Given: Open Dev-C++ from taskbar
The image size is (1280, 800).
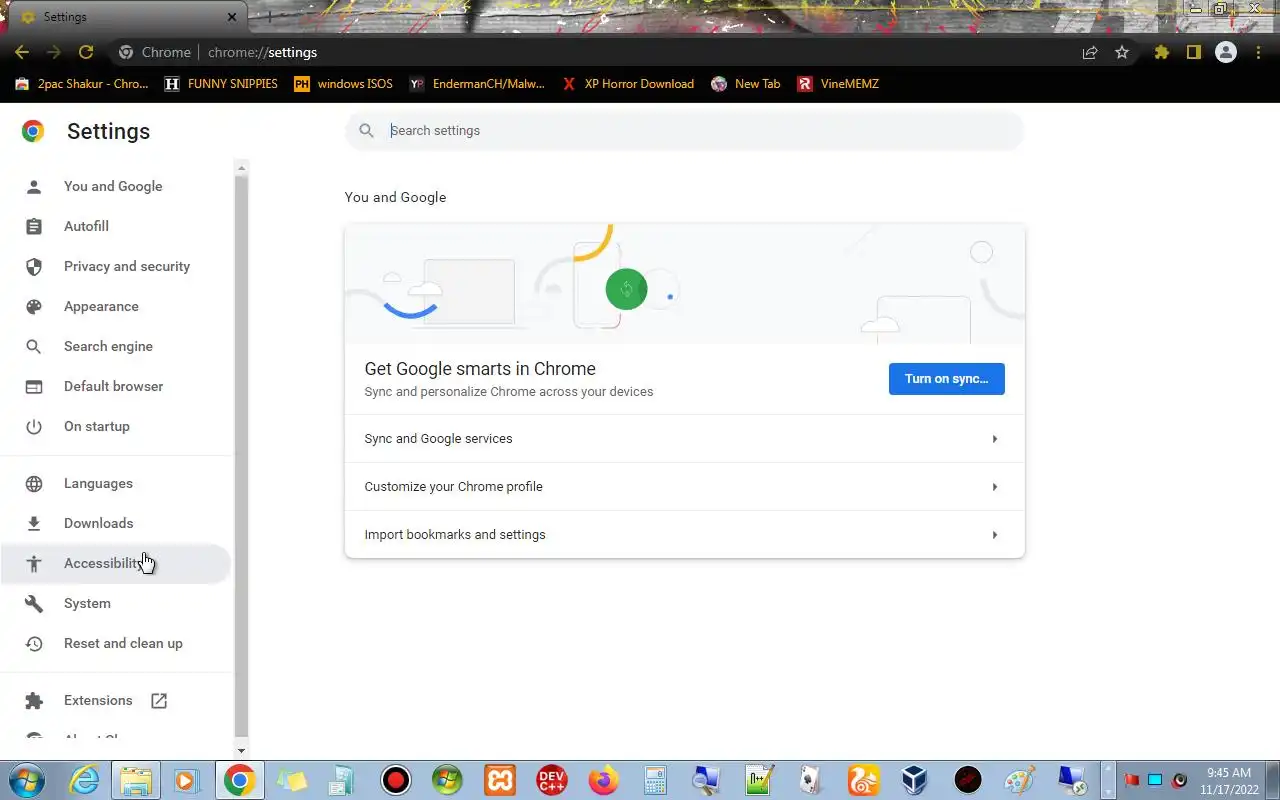Looking at the screenshot, I should click(551, 780).
